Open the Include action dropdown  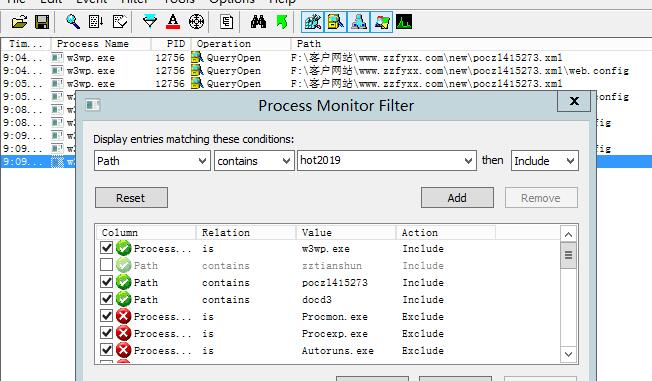(544, 161)
